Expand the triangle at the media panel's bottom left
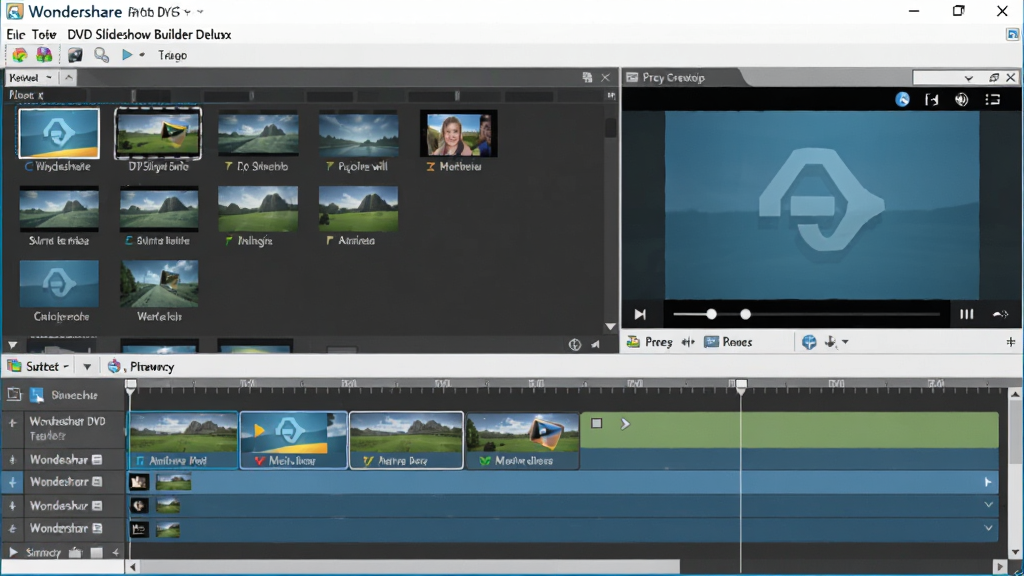This screenshot has height=576, width=1024. (12, 345)
